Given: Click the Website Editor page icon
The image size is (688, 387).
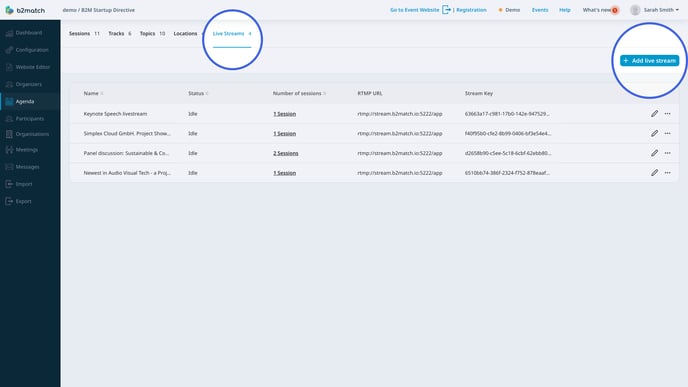Looking at the screenshot, I should point(9,67).
